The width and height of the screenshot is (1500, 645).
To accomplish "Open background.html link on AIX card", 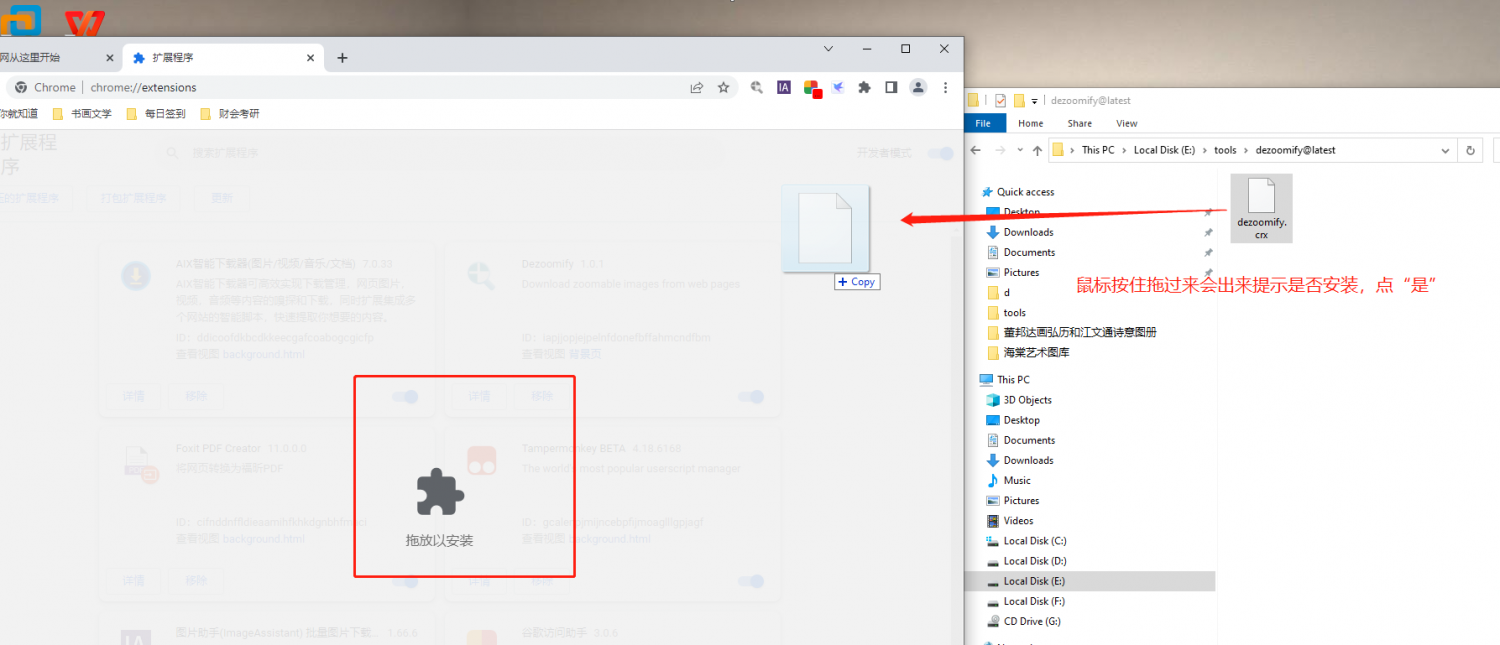I will pos(264,354).
